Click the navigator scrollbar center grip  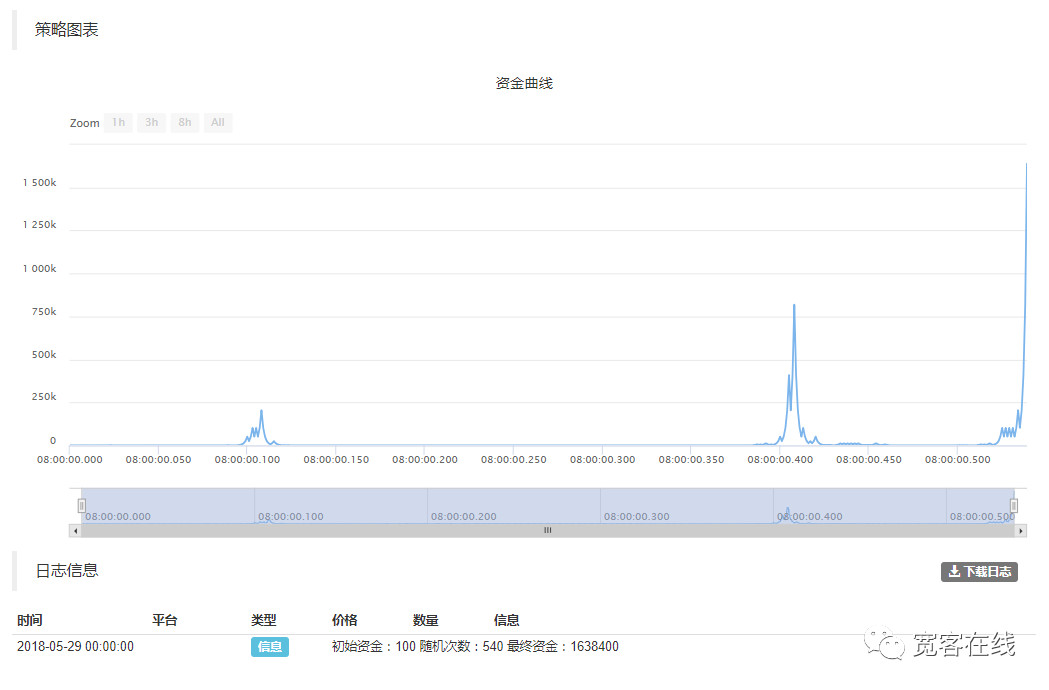click(547, 531)
